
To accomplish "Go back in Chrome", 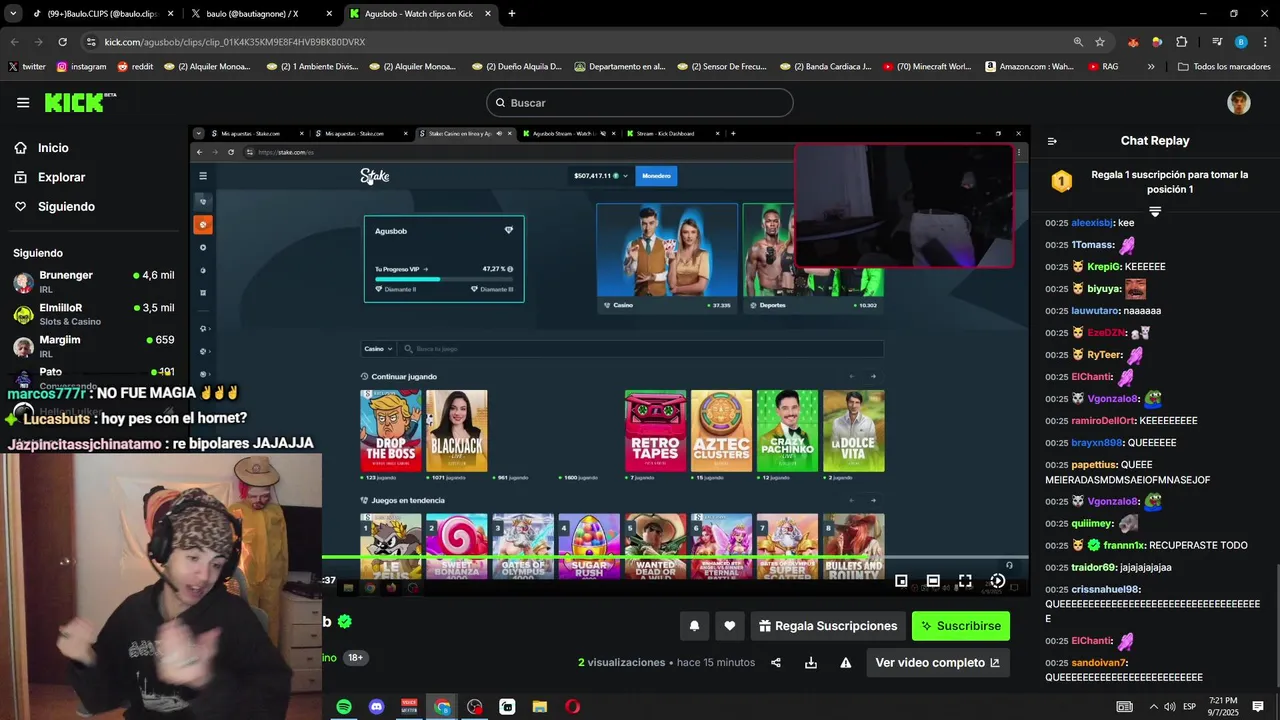I will 14,42.
